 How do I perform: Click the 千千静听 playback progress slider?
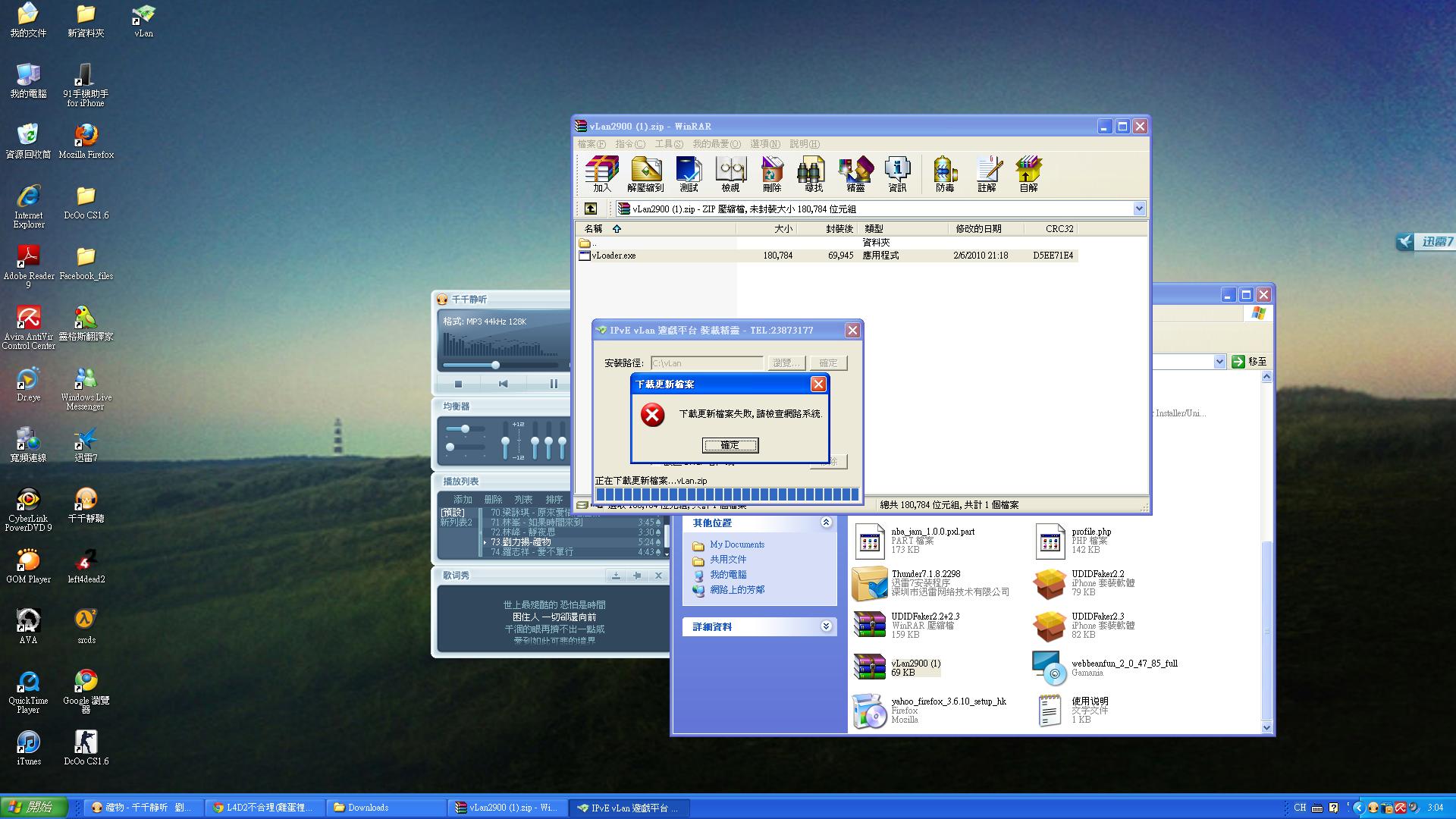[x=495, y=365]
